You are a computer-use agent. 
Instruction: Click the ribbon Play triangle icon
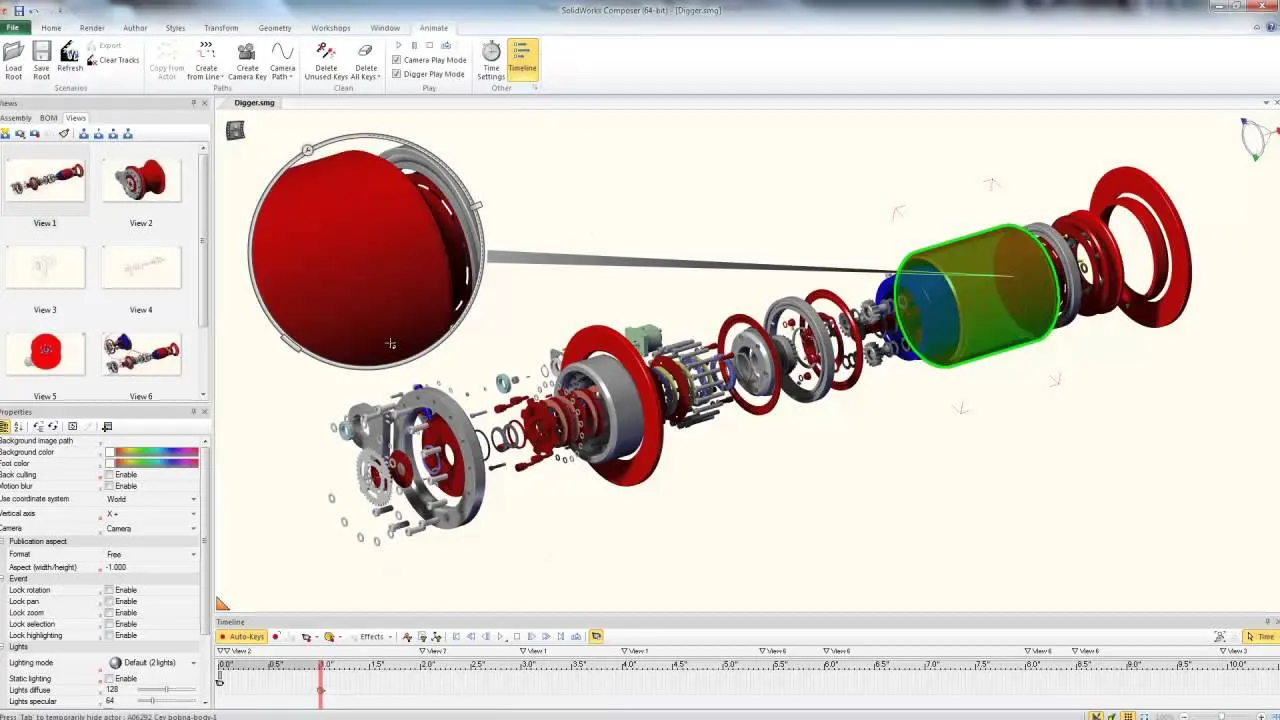click(398, 46)
